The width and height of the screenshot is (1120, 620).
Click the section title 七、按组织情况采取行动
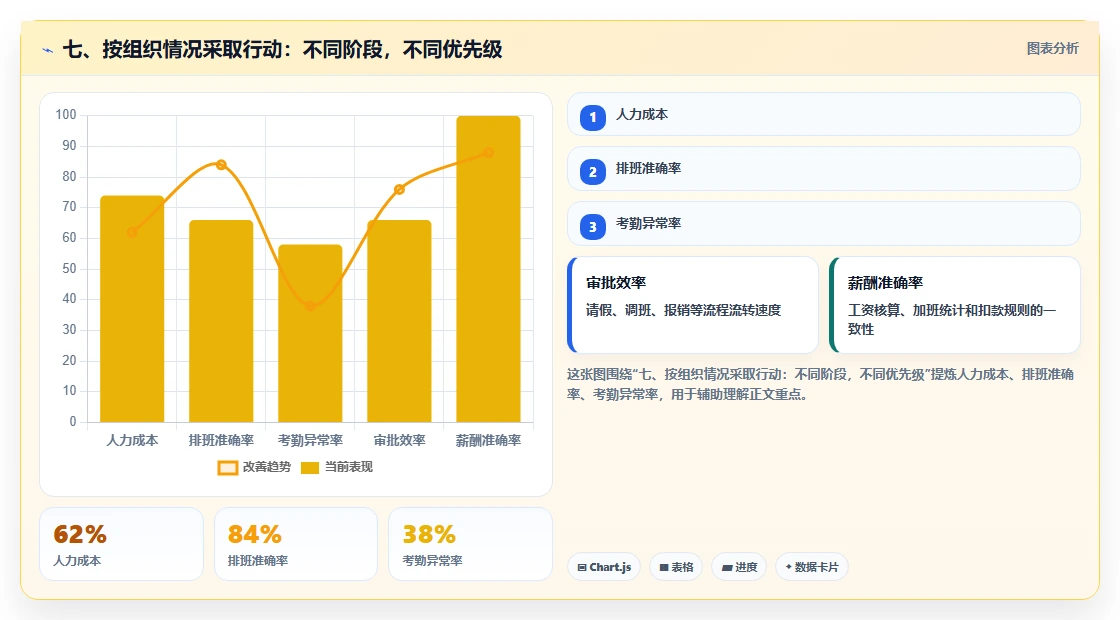coord(282,50)
